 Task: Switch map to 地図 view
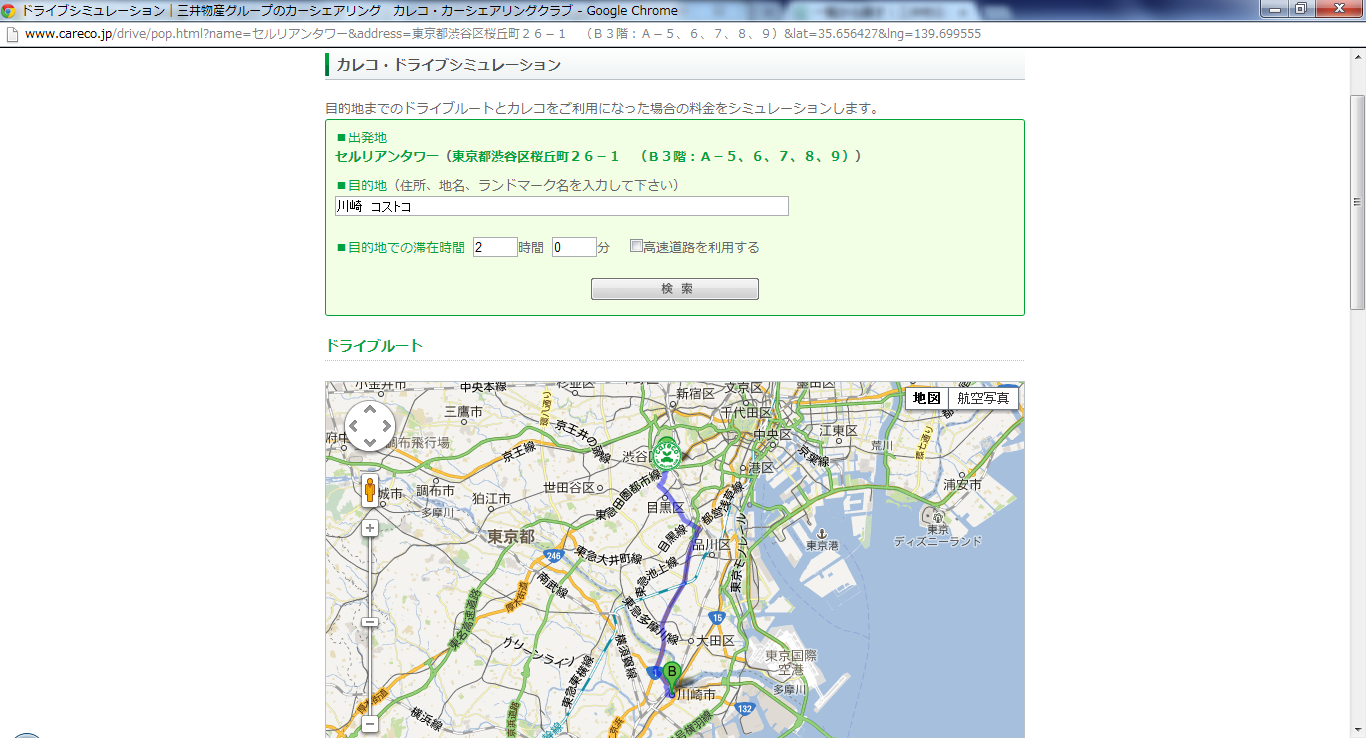point(927,398)
